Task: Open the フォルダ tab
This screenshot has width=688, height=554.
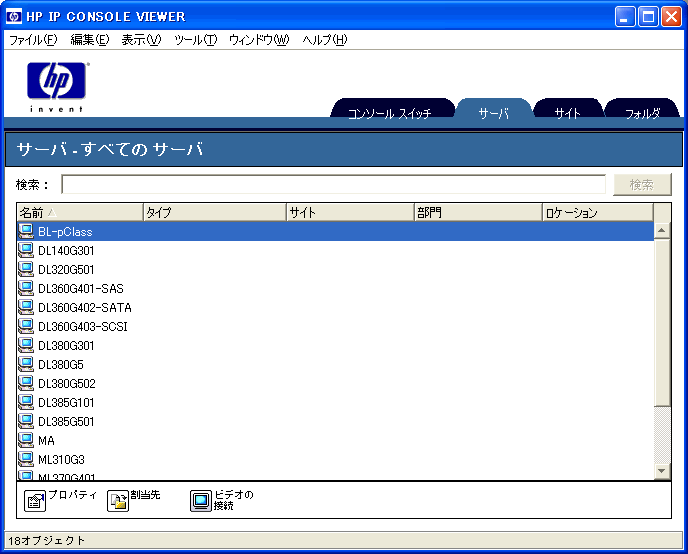Action: (x=642, y=113)
